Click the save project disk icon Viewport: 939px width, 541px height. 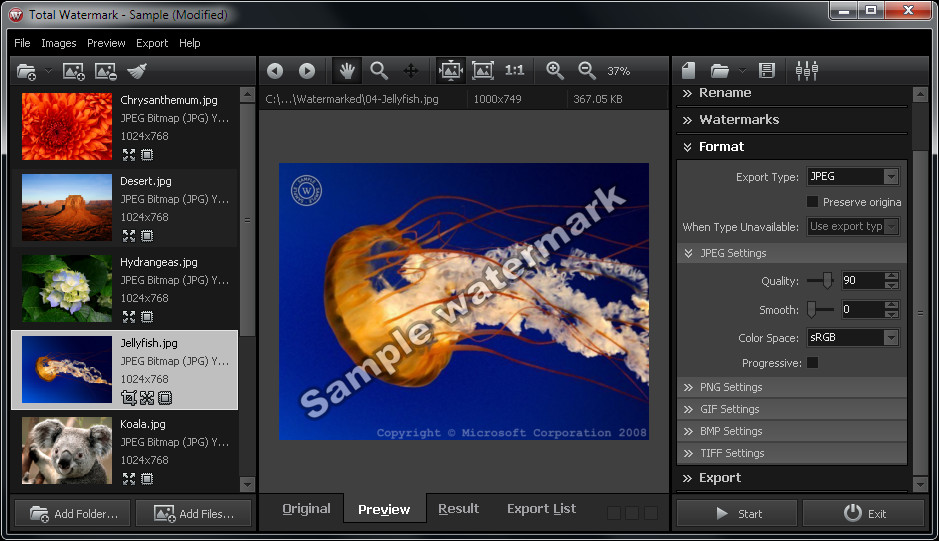click(767, 71)
